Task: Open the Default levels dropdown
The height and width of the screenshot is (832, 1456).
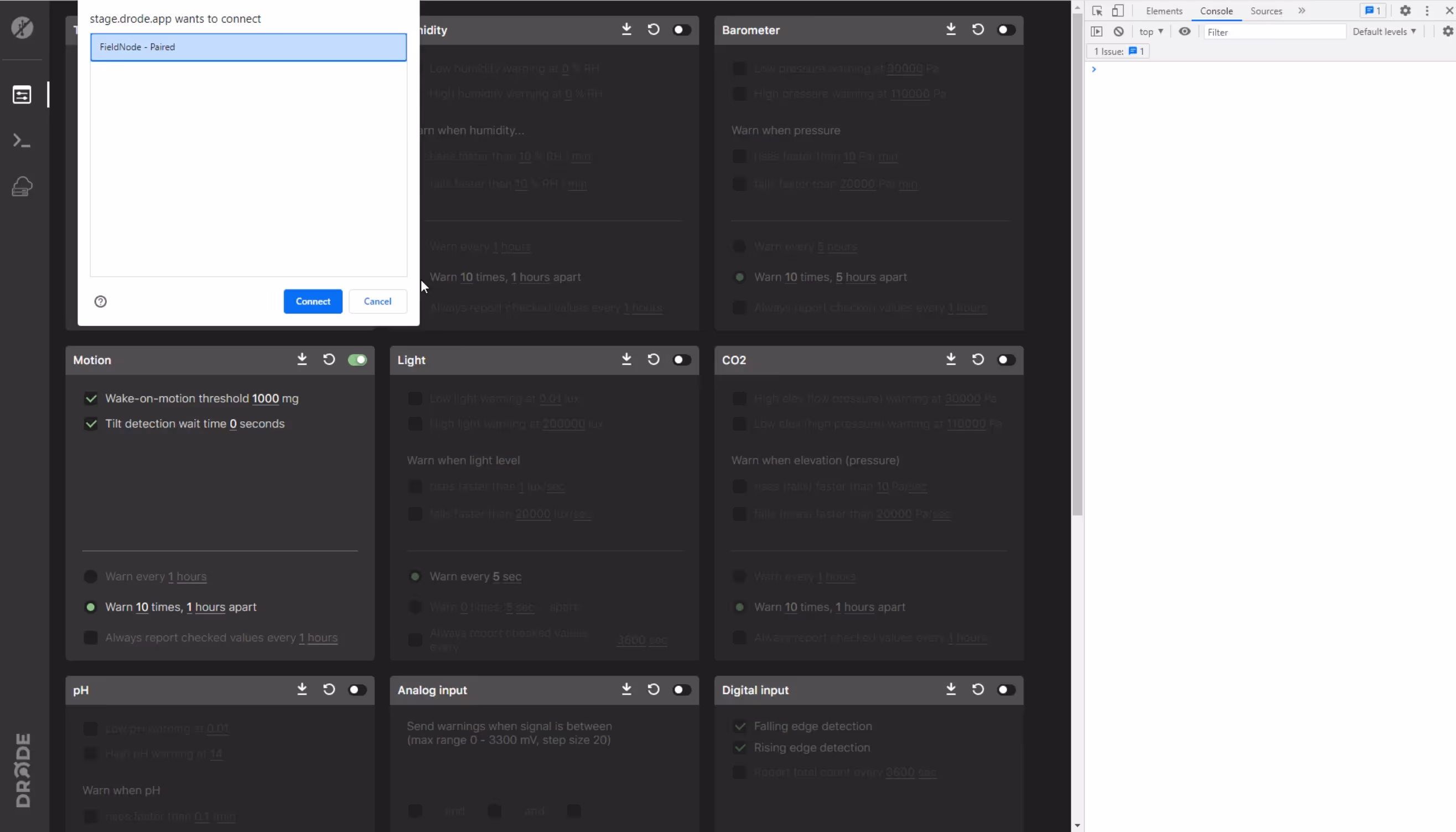Action: click(x=1384, y=32)
